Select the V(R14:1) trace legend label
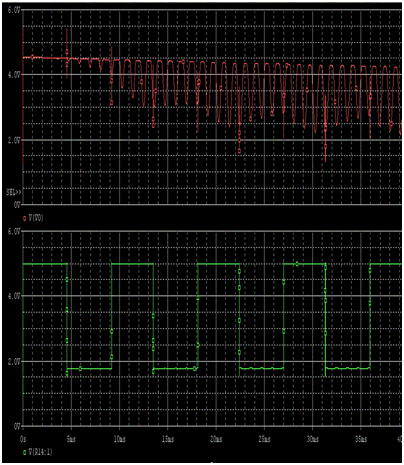Screen dimensions: 404x465 tap(40, 452)
